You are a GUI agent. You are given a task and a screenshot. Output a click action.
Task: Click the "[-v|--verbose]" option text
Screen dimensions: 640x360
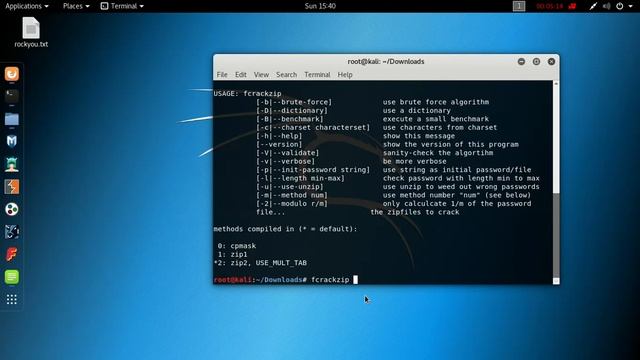point(286,161)
